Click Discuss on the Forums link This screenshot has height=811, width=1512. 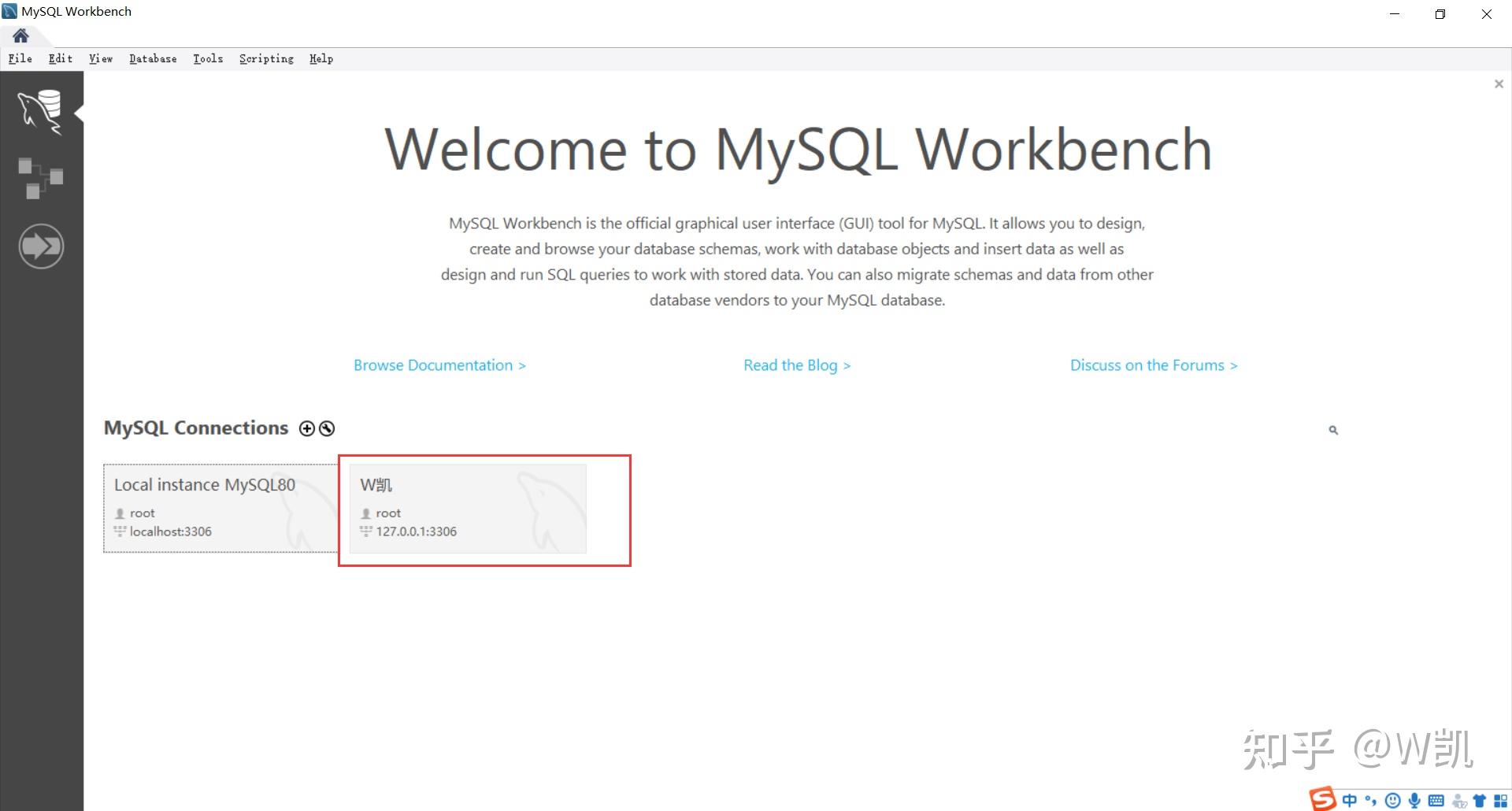click(x=1154, y=365)
